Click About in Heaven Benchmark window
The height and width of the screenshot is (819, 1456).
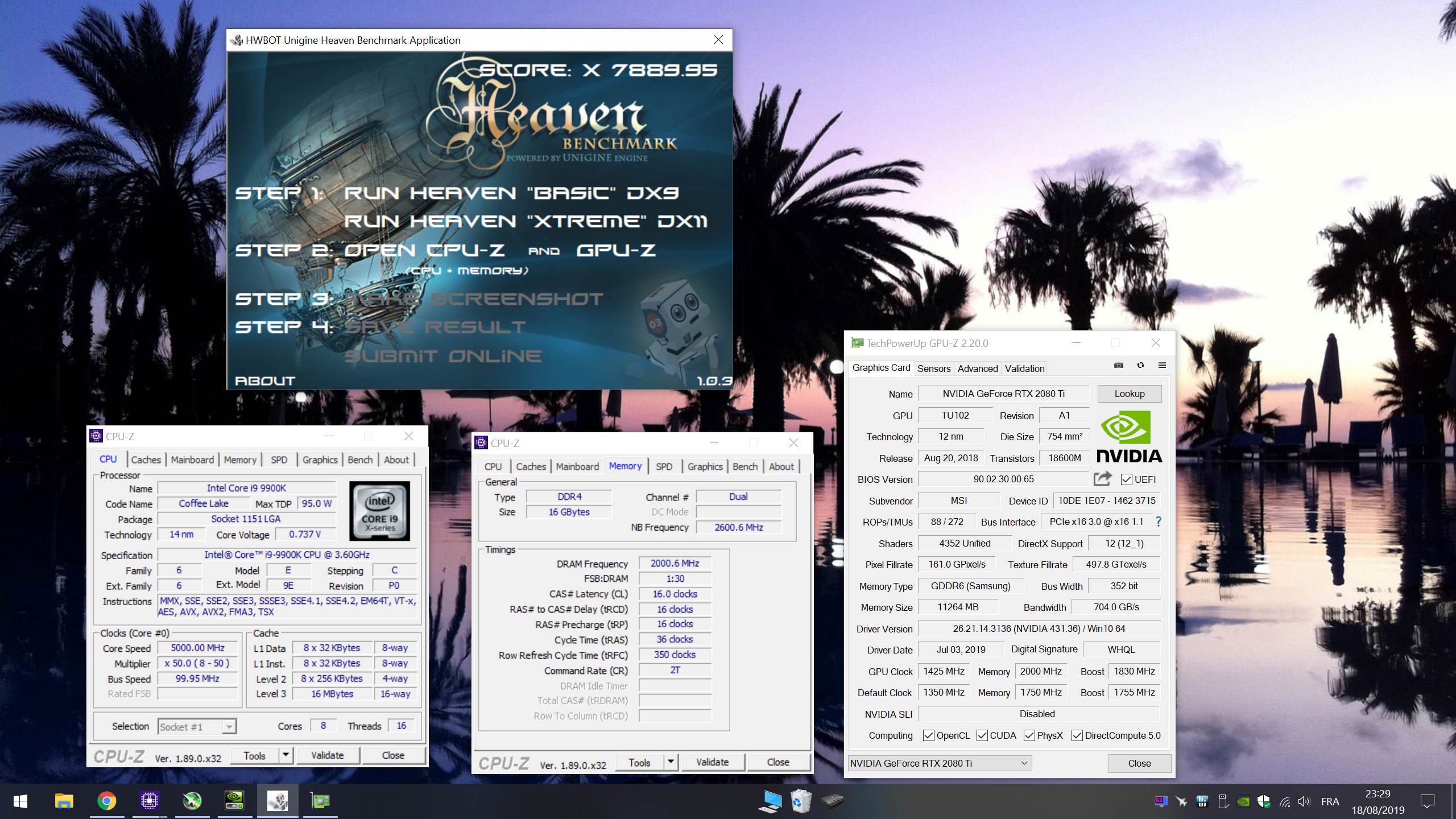coord(265,380)
